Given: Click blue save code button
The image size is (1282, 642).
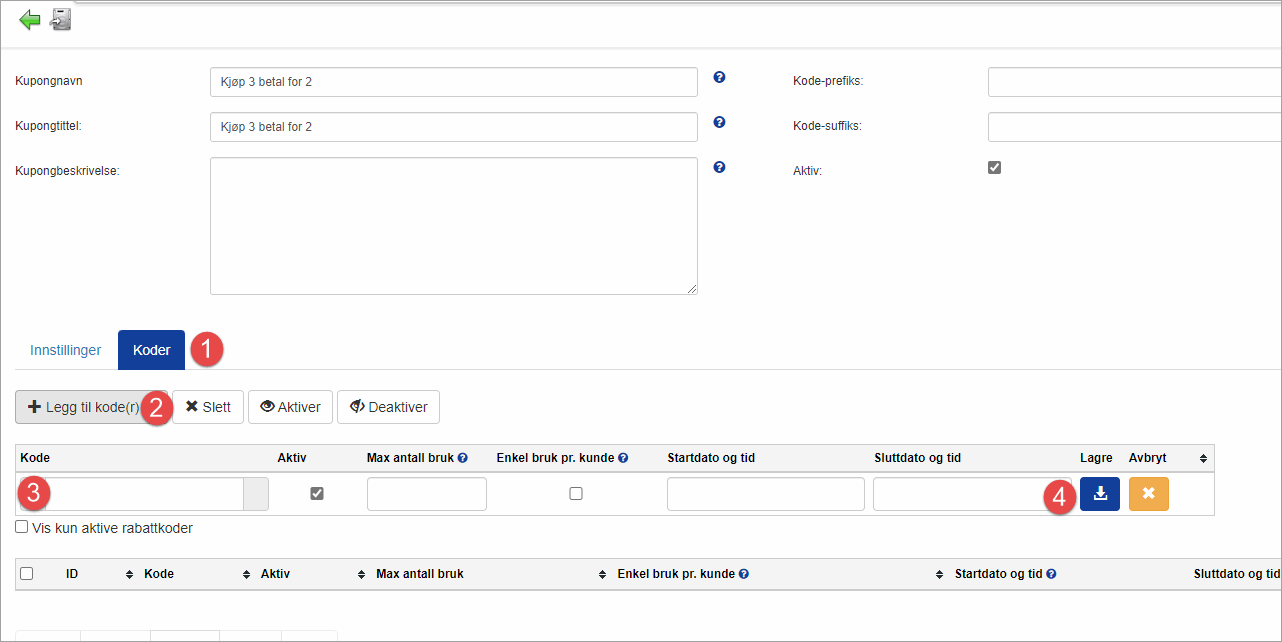Looking at the screenshot, I should point(1100,494).
